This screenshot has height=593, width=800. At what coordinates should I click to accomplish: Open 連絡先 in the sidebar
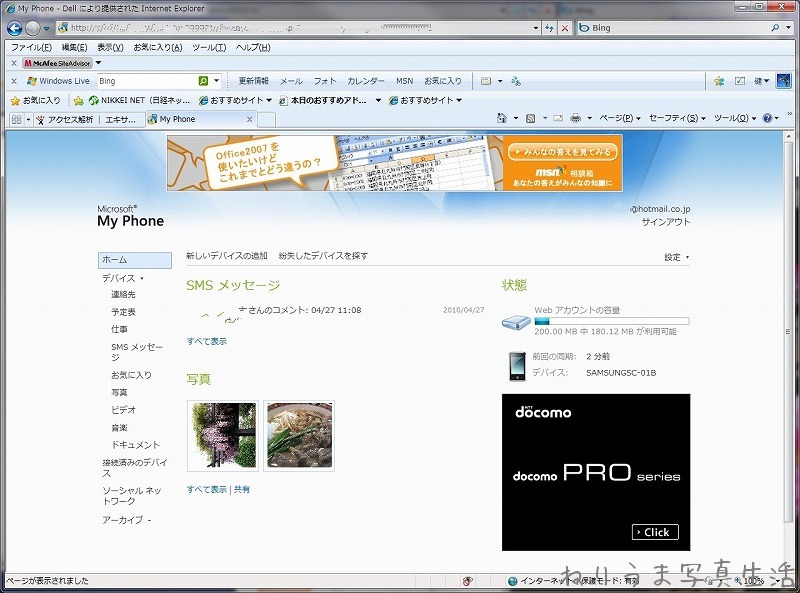click(x=123, y=294)
